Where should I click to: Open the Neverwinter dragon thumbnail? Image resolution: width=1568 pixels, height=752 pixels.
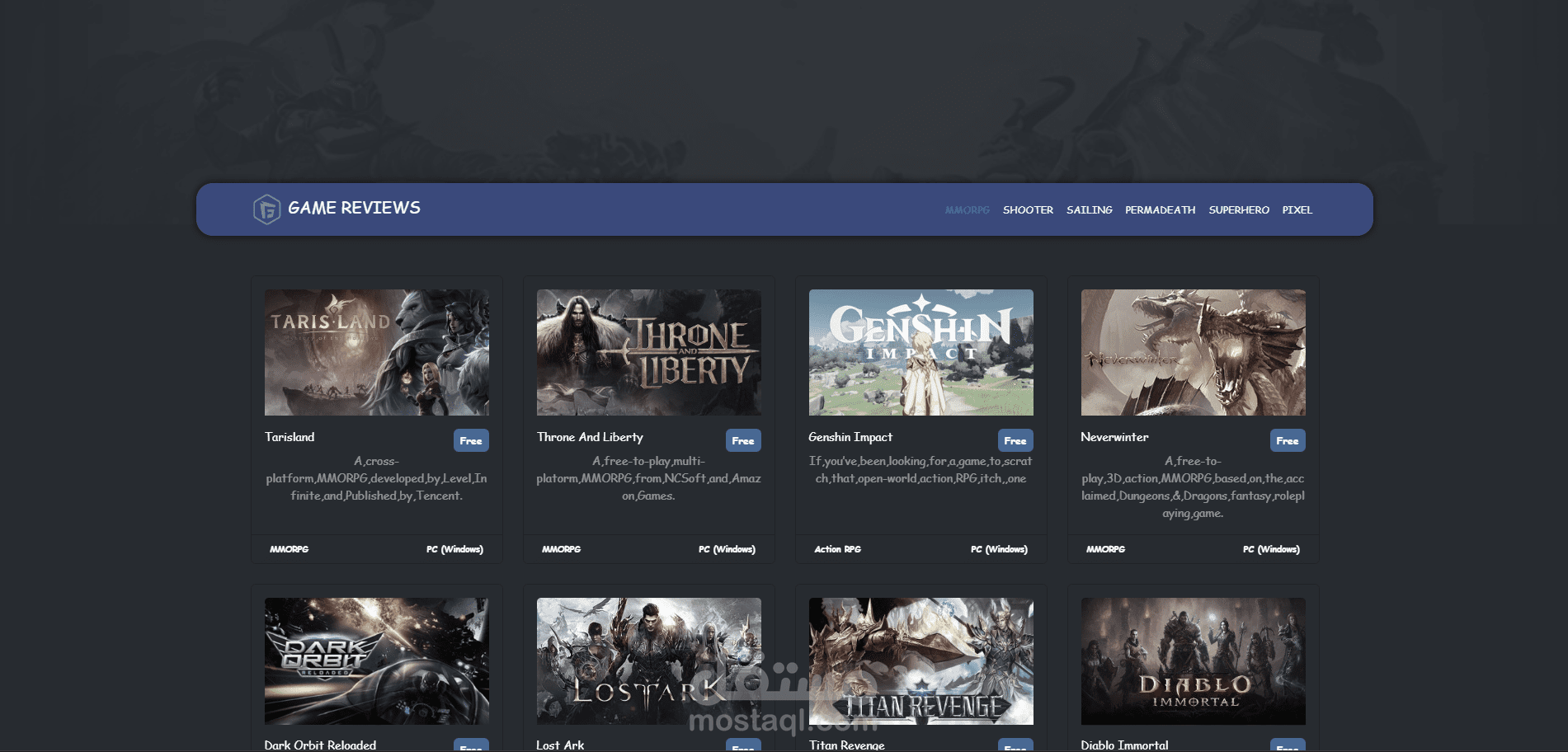pyautogui.click(x=1194, y=352)
